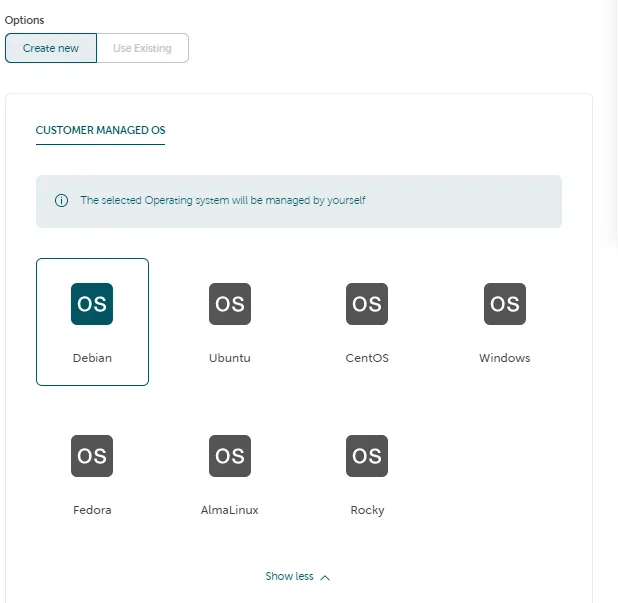
Task: Select the Windows OS icon
Action: (x=505, y=304)
